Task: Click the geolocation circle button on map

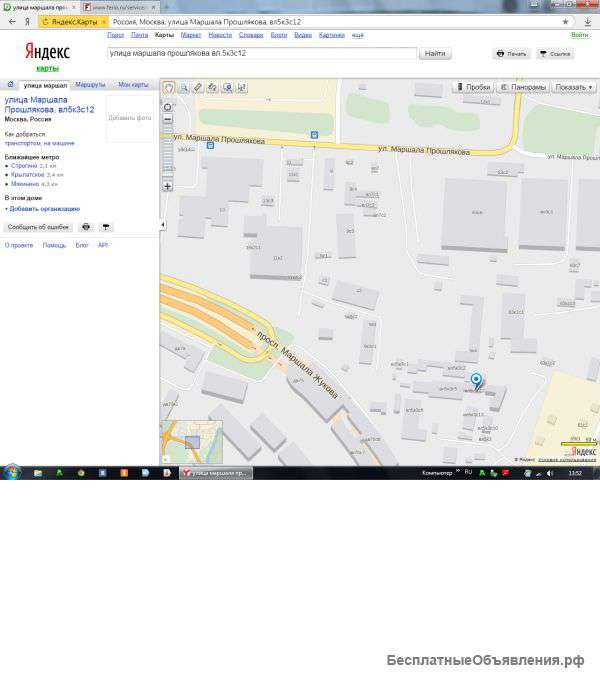Action: point(168,107)
